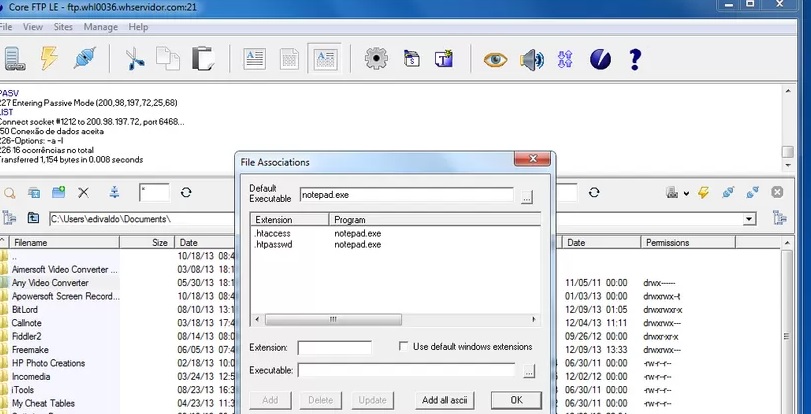Image resolution: width=811 pixels, height=414 pixels.
Task: Click the Default Executable notepad.exe field
Action: coord(407,195)
